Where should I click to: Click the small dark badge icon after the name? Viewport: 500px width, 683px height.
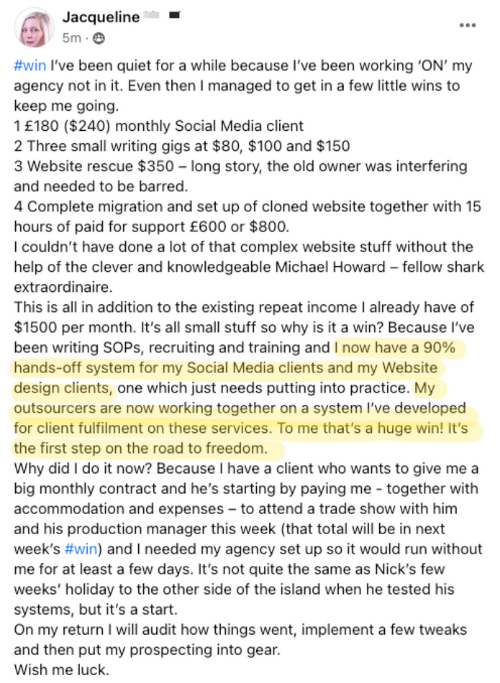pyautogui.click(x=175, y=16)
